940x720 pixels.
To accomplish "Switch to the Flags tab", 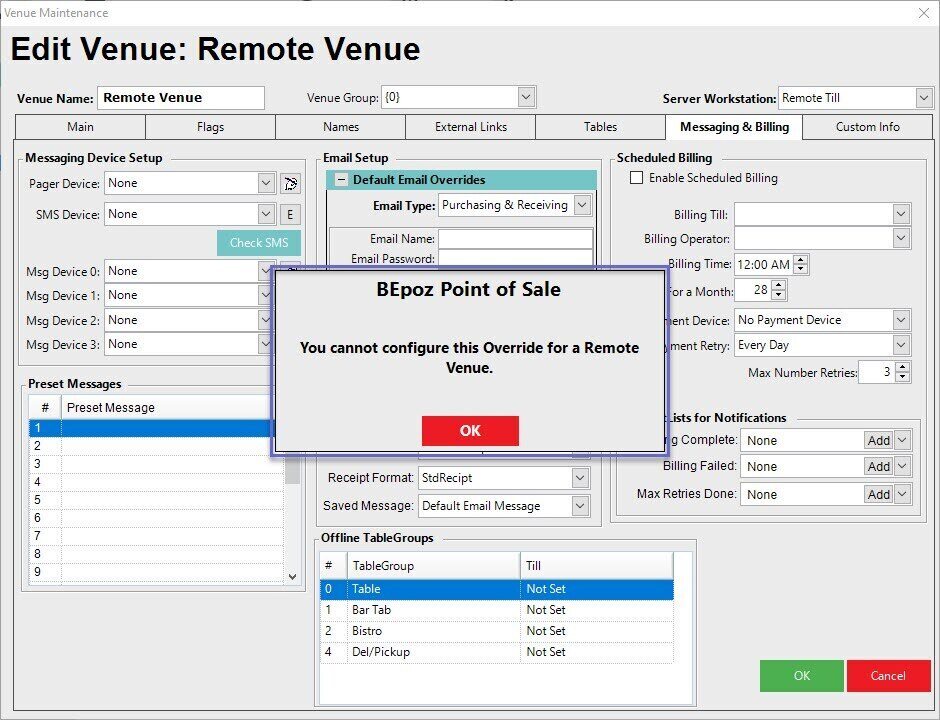I will point(210,127).
